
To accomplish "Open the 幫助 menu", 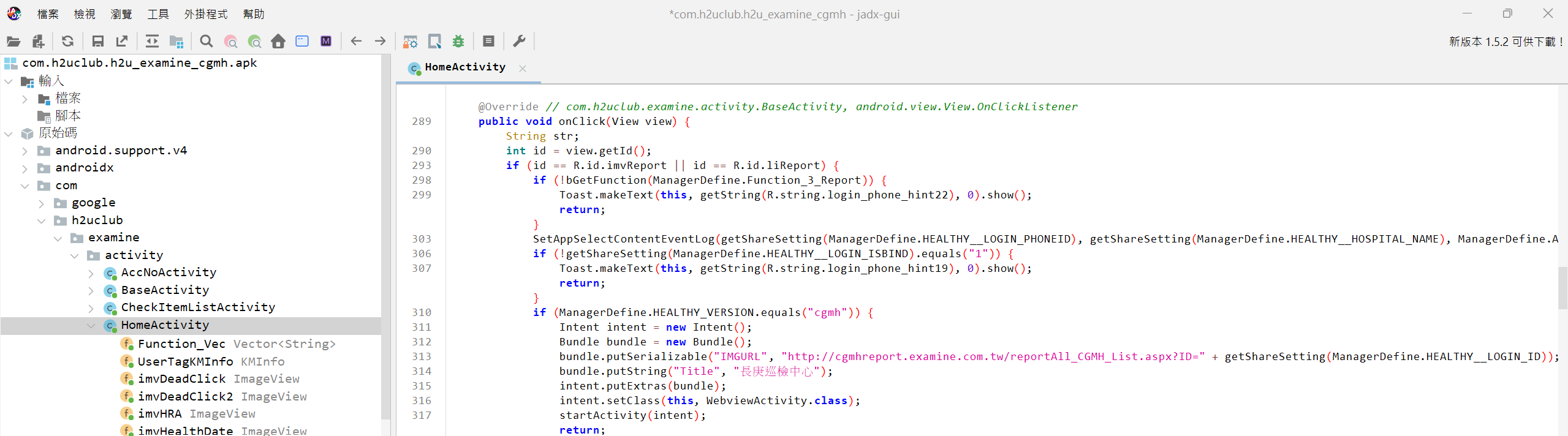I will 254,14.
